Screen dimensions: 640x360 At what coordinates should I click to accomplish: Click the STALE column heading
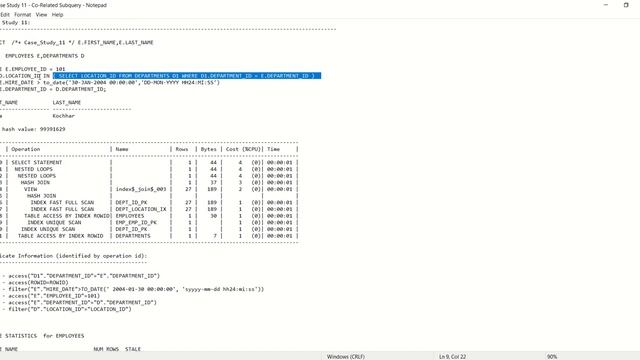(133, 349)
